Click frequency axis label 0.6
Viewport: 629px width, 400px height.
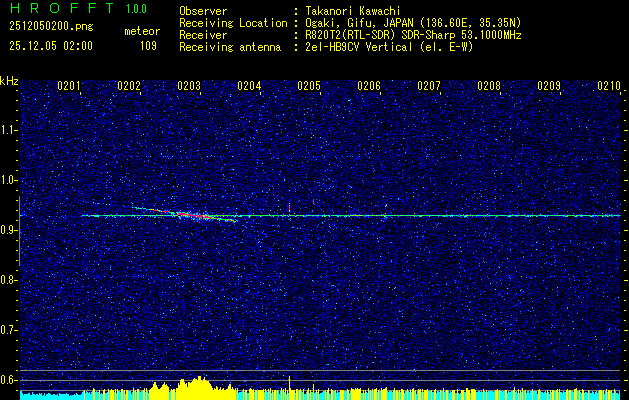[x=8, y=380]
